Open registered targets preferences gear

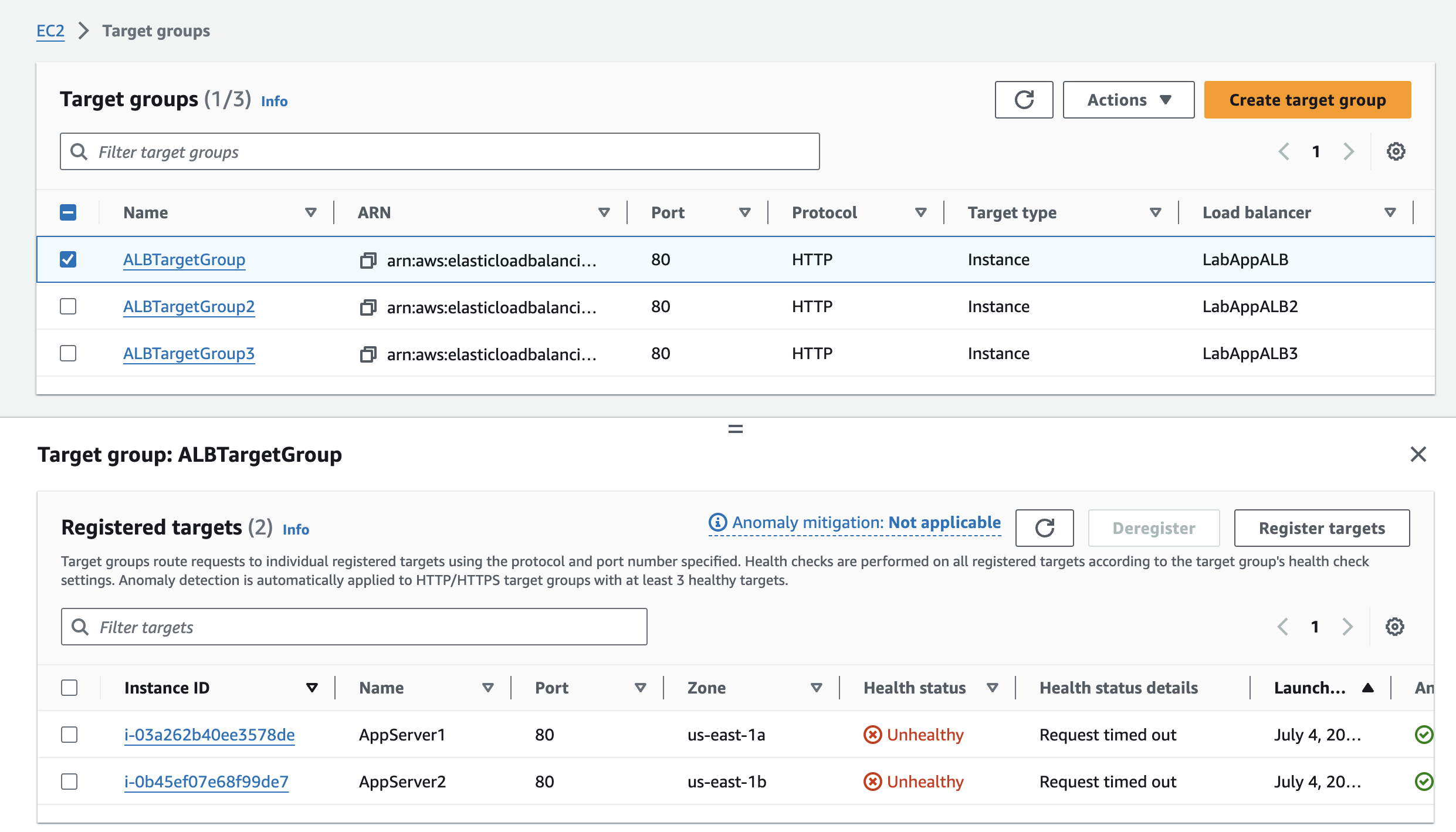[x=1394, y=627]
